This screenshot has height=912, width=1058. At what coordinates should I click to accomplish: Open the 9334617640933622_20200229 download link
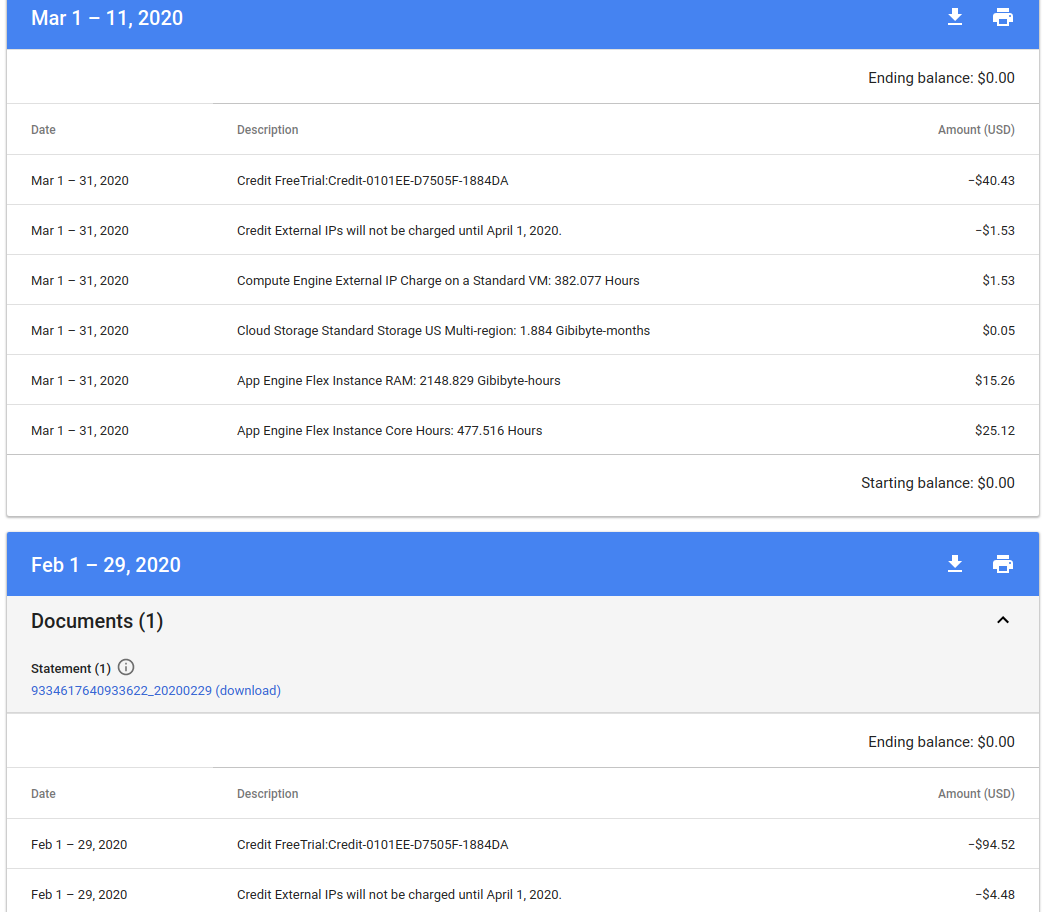(x=155, y=690)
